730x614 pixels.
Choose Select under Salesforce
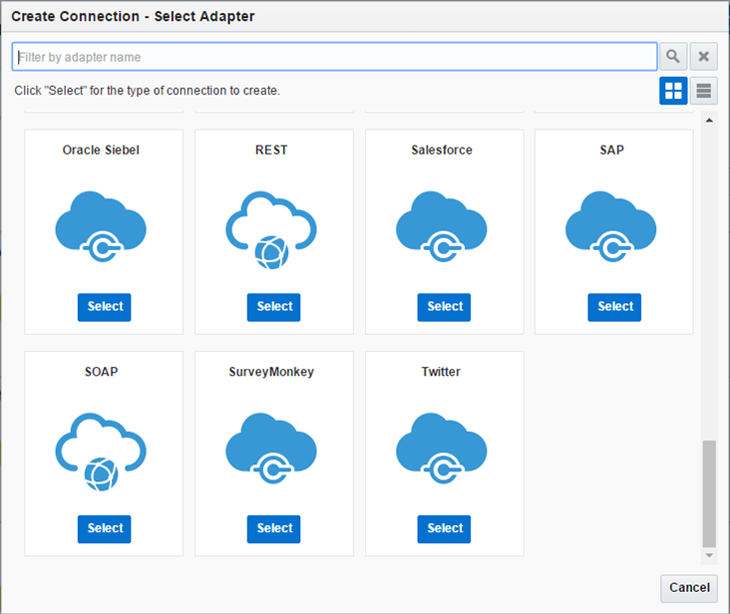(x=445, y=307)
